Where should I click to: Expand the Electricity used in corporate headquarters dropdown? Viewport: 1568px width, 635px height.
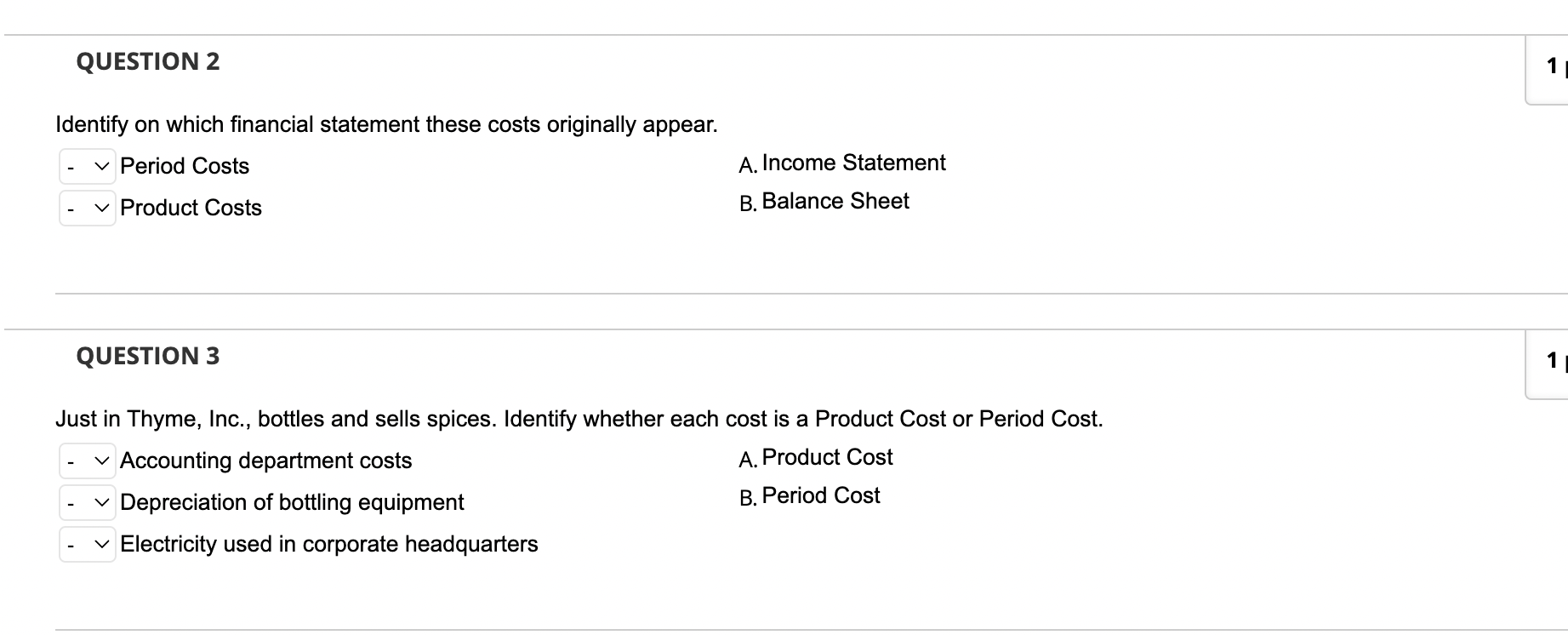point(88,544)
